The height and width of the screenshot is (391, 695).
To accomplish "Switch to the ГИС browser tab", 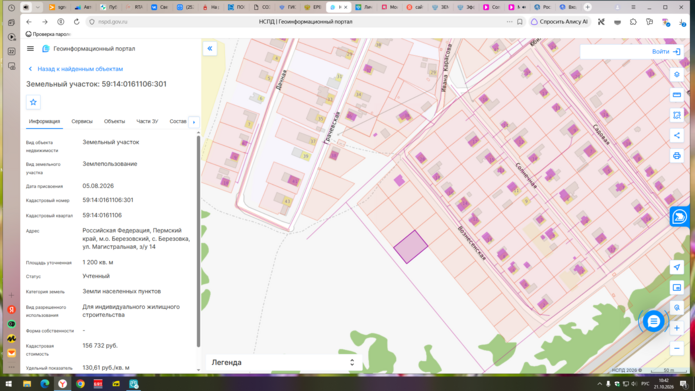I will coord(288,7).
